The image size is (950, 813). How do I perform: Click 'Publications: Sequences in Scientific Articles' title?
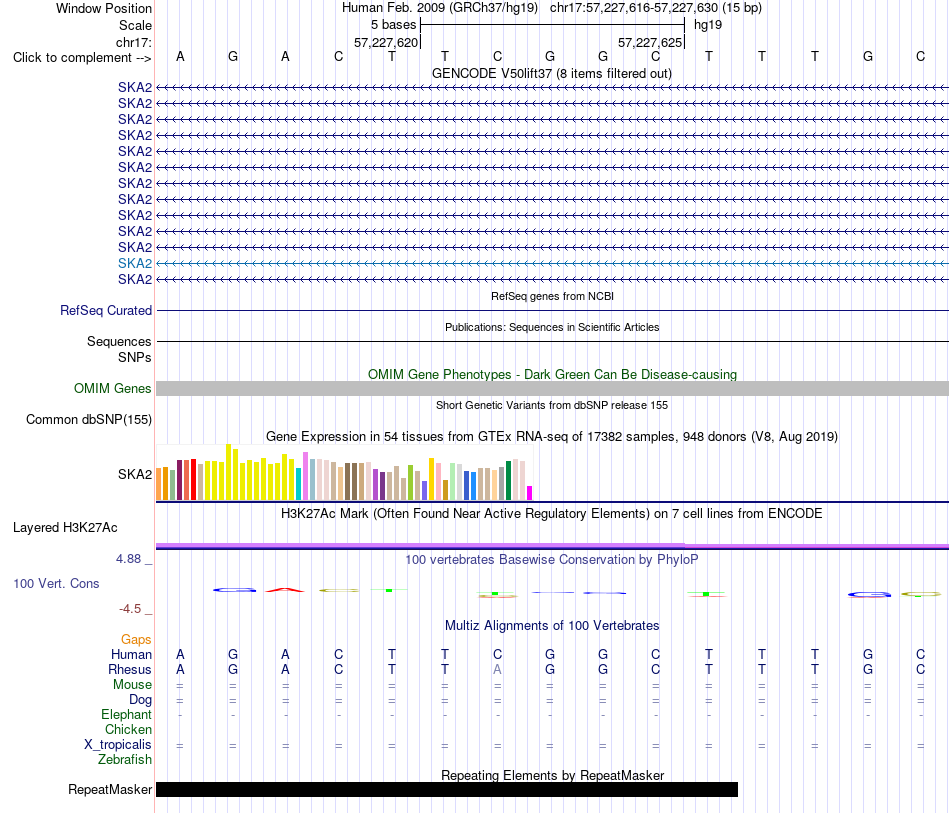552,327
